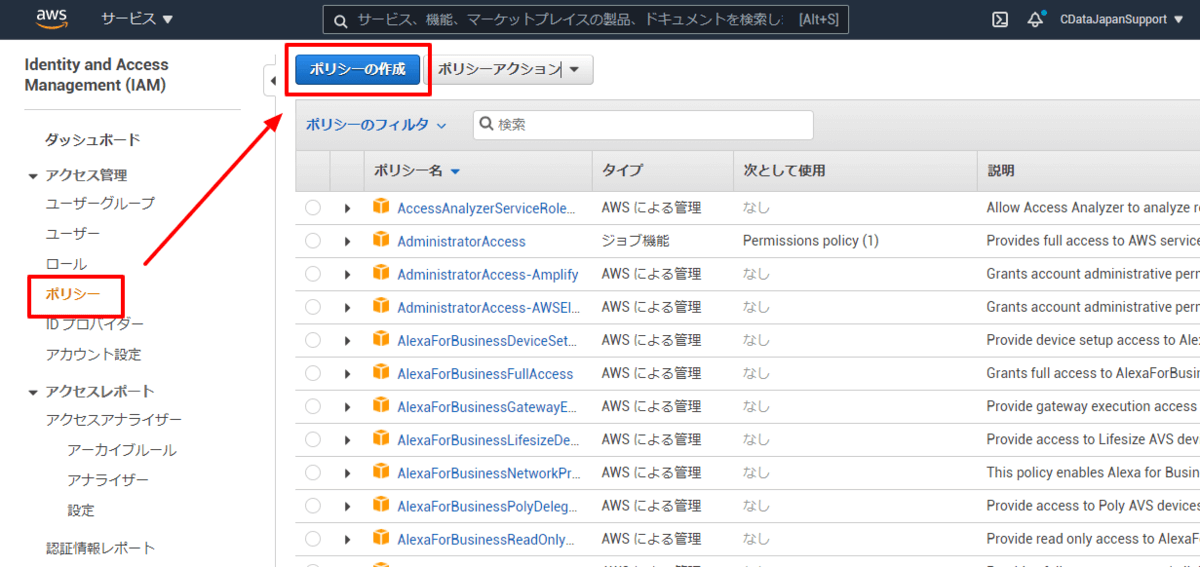Click policy box icon for AdministratorAccess-Amplify

tap(380, 273)
